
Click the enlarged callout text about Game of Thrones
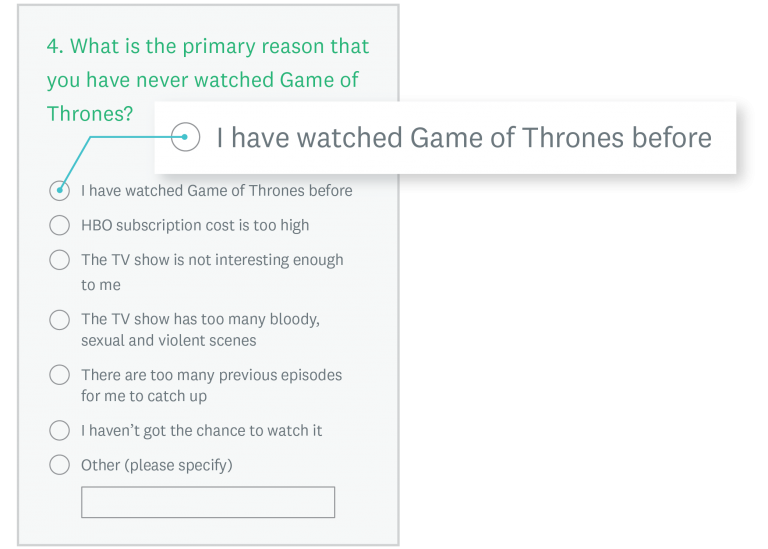click(x=463, y=137)
